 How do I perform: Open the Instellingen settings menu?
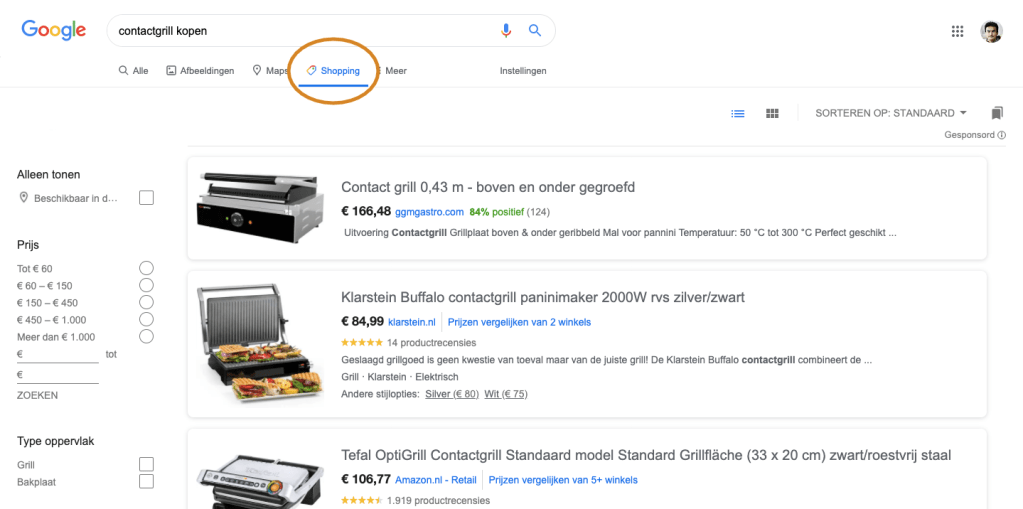coord(523,71)
